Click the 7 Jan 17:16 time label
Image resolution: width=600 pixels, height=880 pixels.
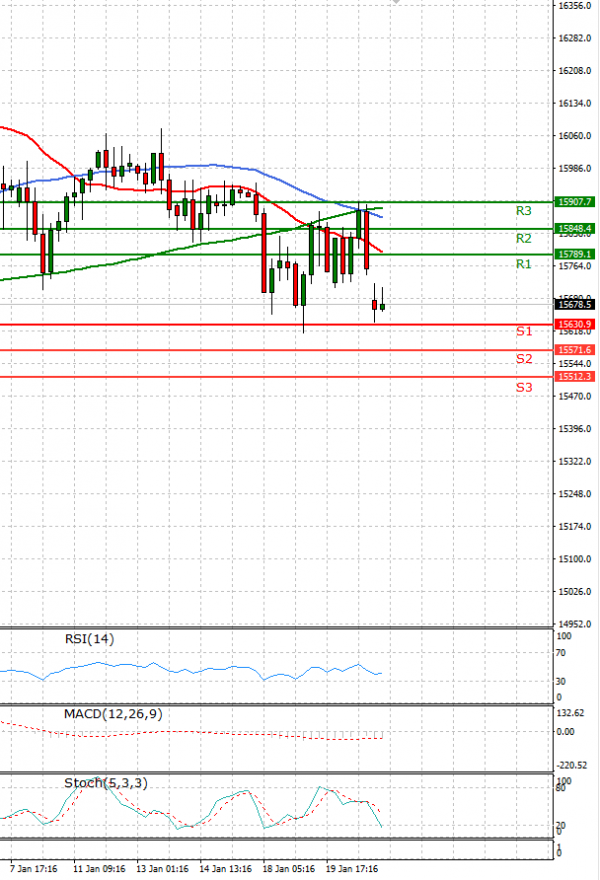[33, 869]
